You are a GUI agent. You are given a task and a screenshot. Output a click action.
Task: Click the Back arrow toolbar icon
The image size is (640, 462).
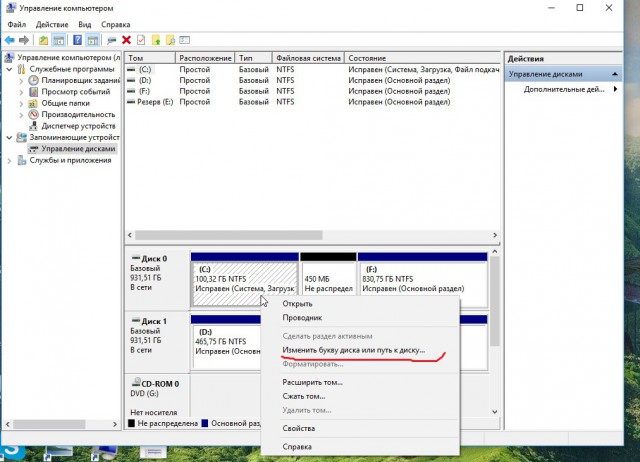[x=11, y=40]
